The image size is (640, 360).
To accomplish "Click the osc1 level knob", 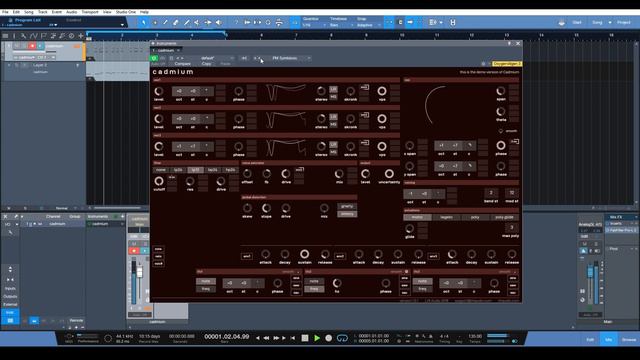I will 159,91.
